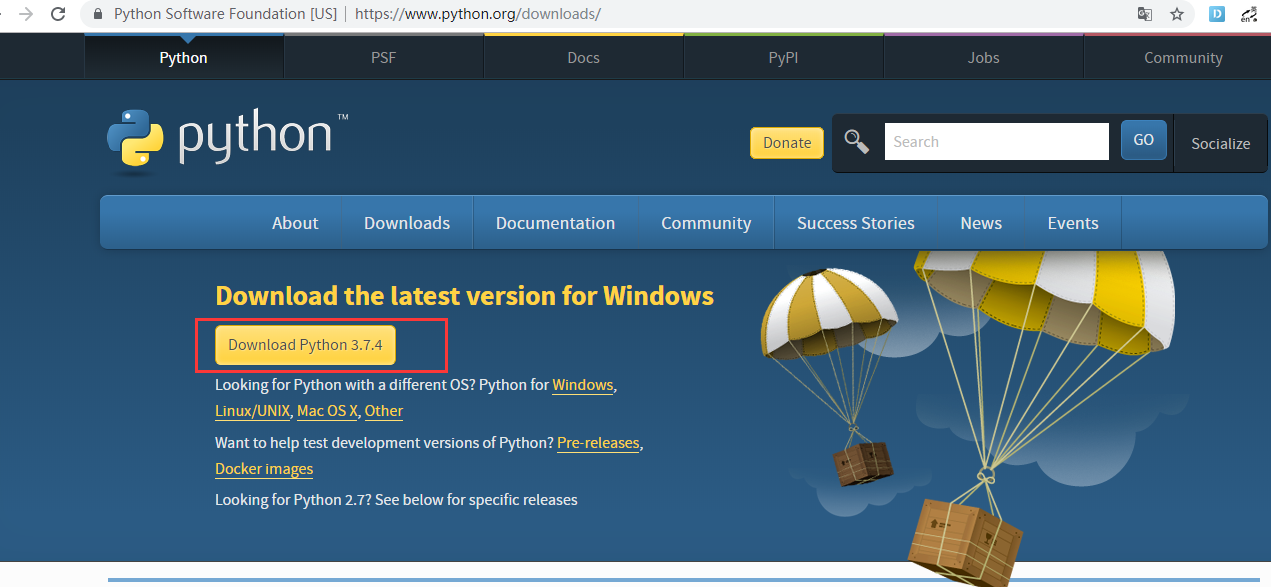Open the top-bar Community tab

click(1183, 58)
